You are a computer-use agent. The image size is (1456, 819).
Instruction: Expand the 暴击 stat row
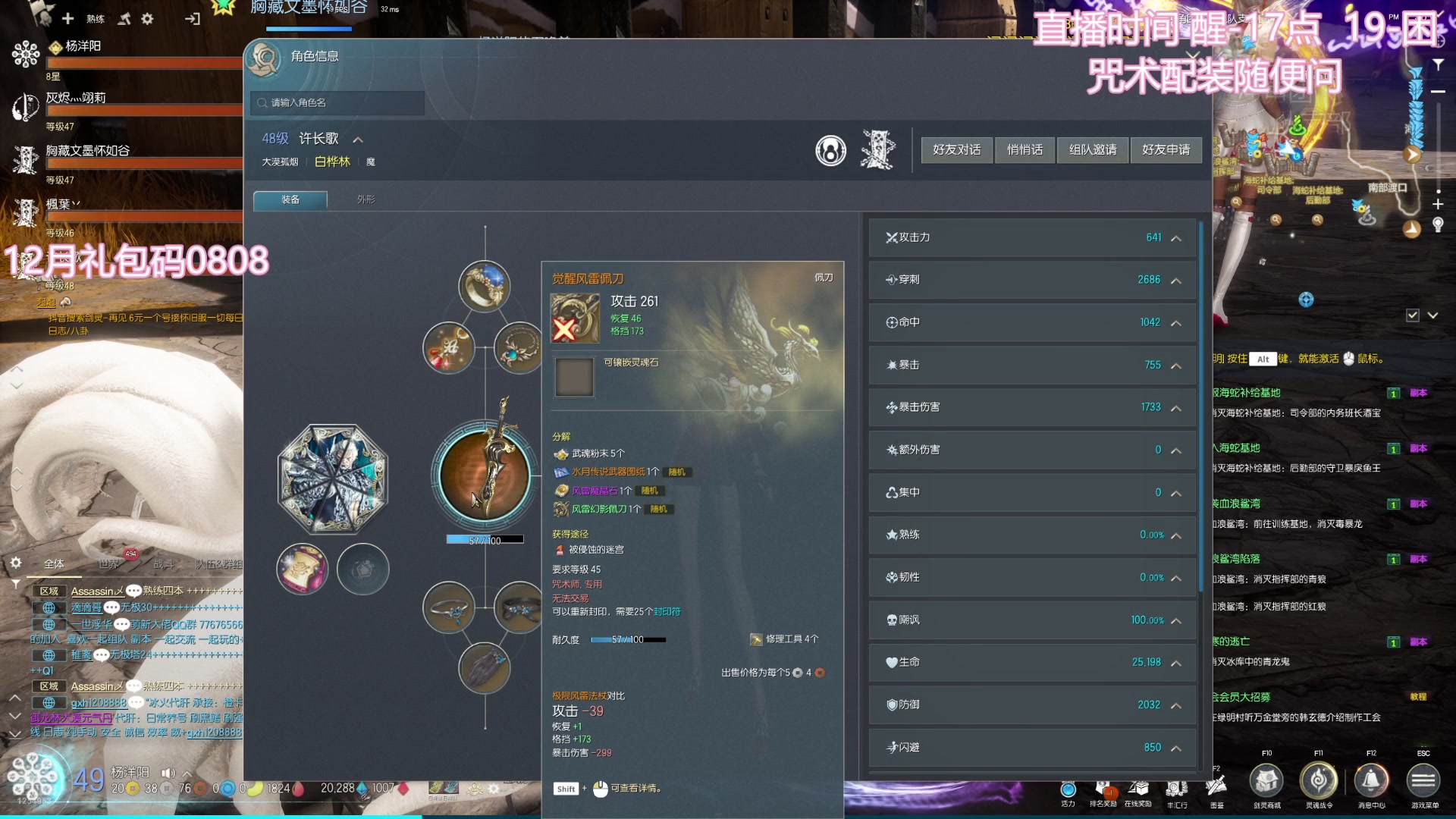click(x=1033, y=365)
